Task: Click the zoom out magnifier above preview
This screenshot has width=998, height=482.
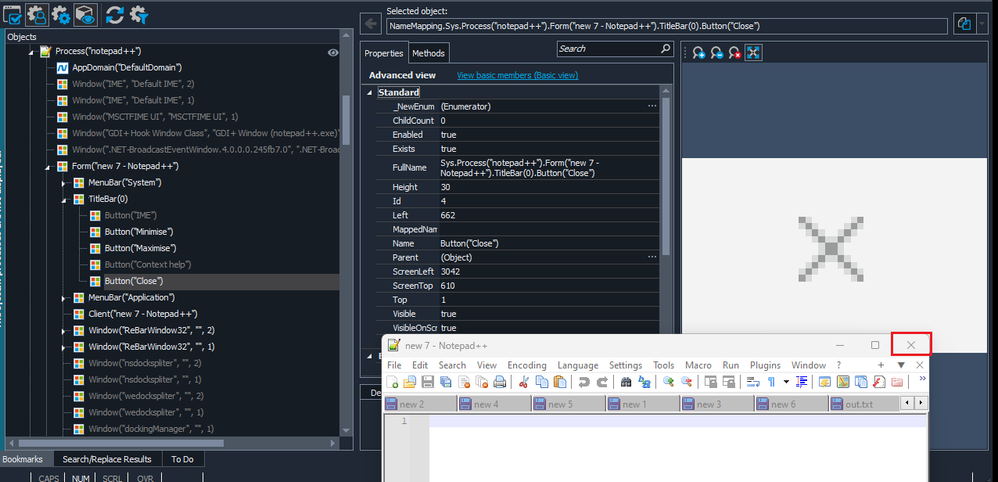Action: [716, 53]
